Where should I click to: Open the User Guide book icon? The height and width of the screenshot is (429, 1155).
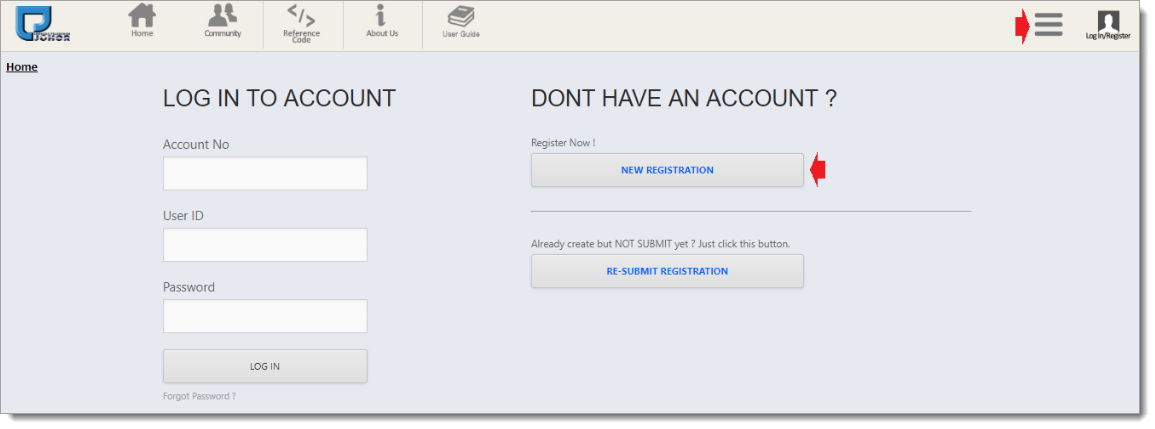[x=461, y=17]
